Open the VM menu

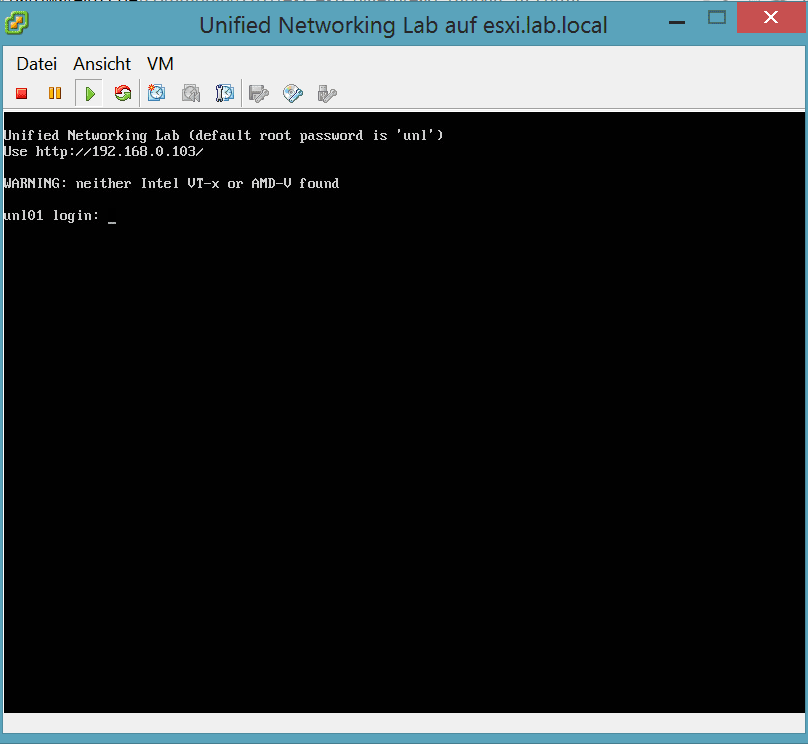[160, 64]
